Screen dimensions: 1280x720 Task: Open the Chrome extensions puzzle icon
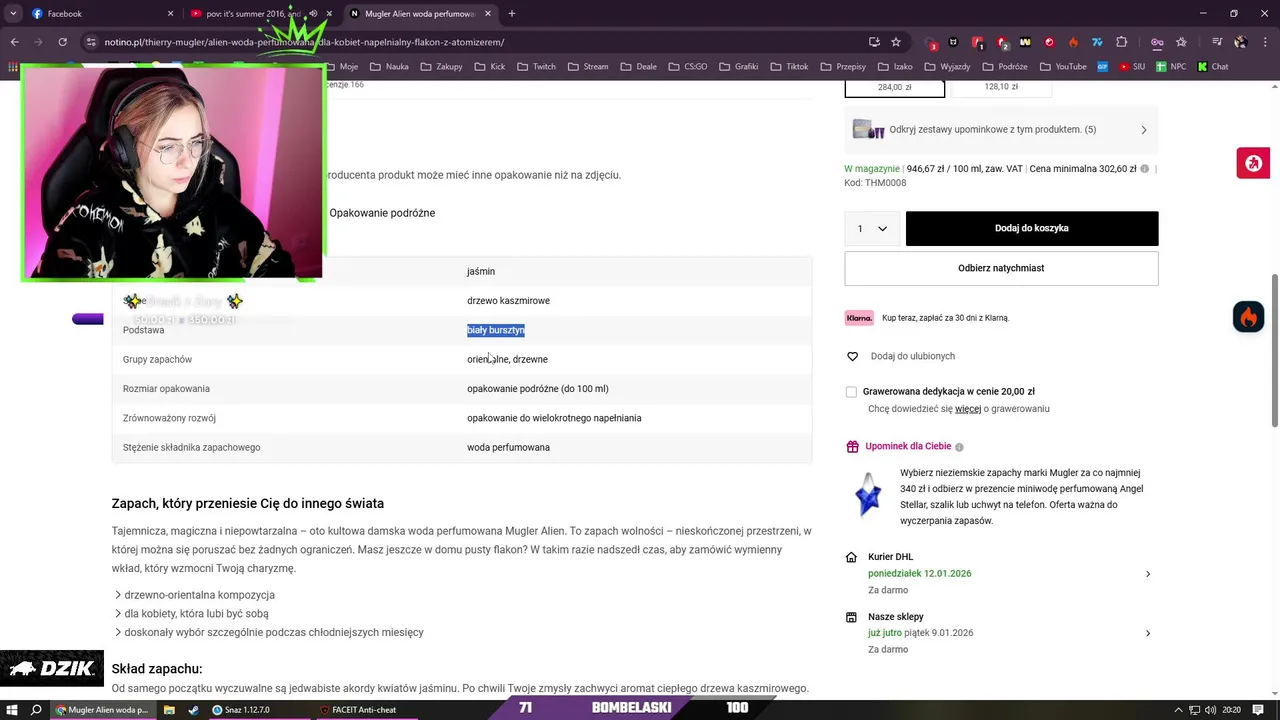1121,42
